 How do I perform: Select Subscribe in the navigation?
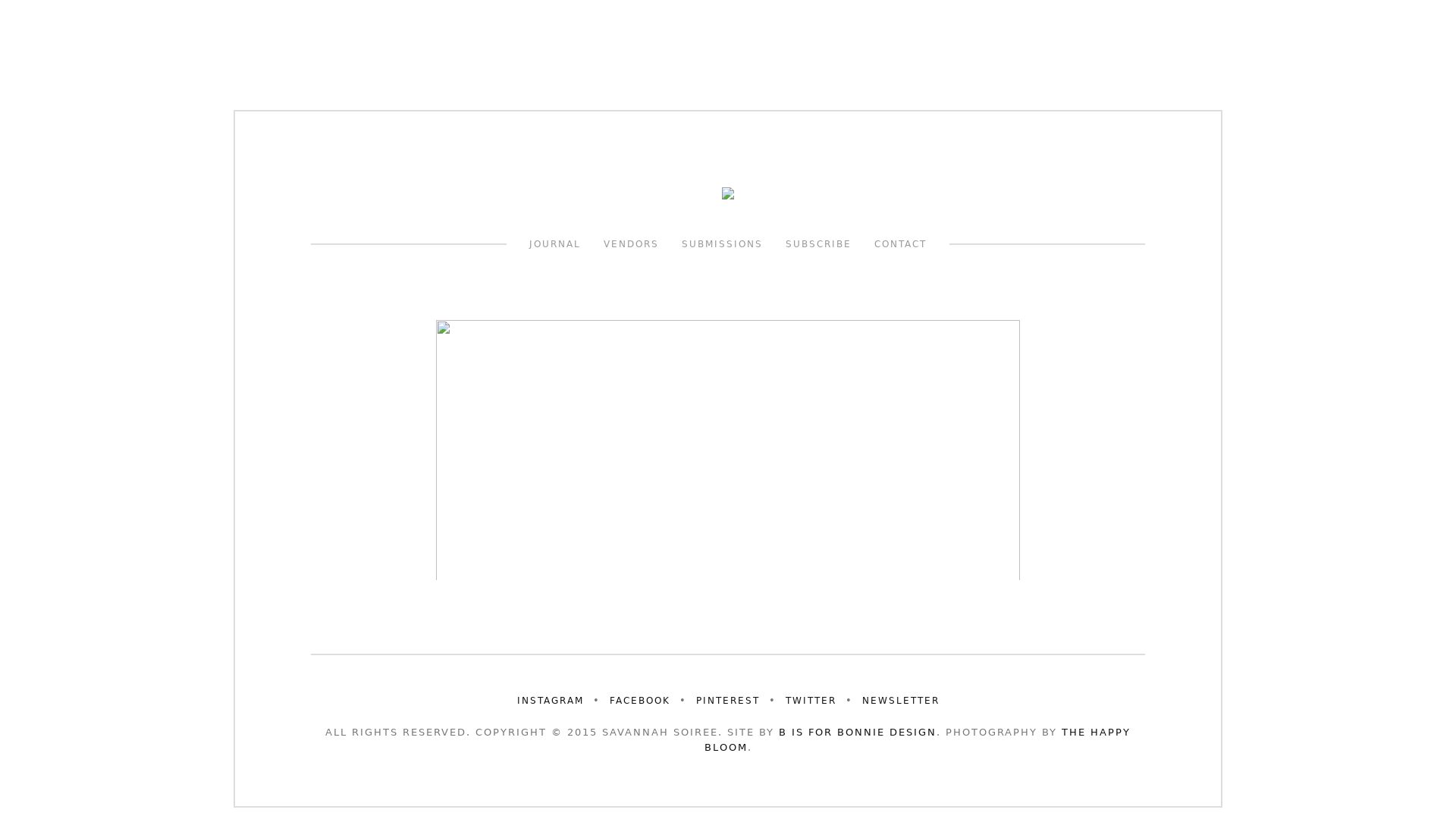point(817,244)
